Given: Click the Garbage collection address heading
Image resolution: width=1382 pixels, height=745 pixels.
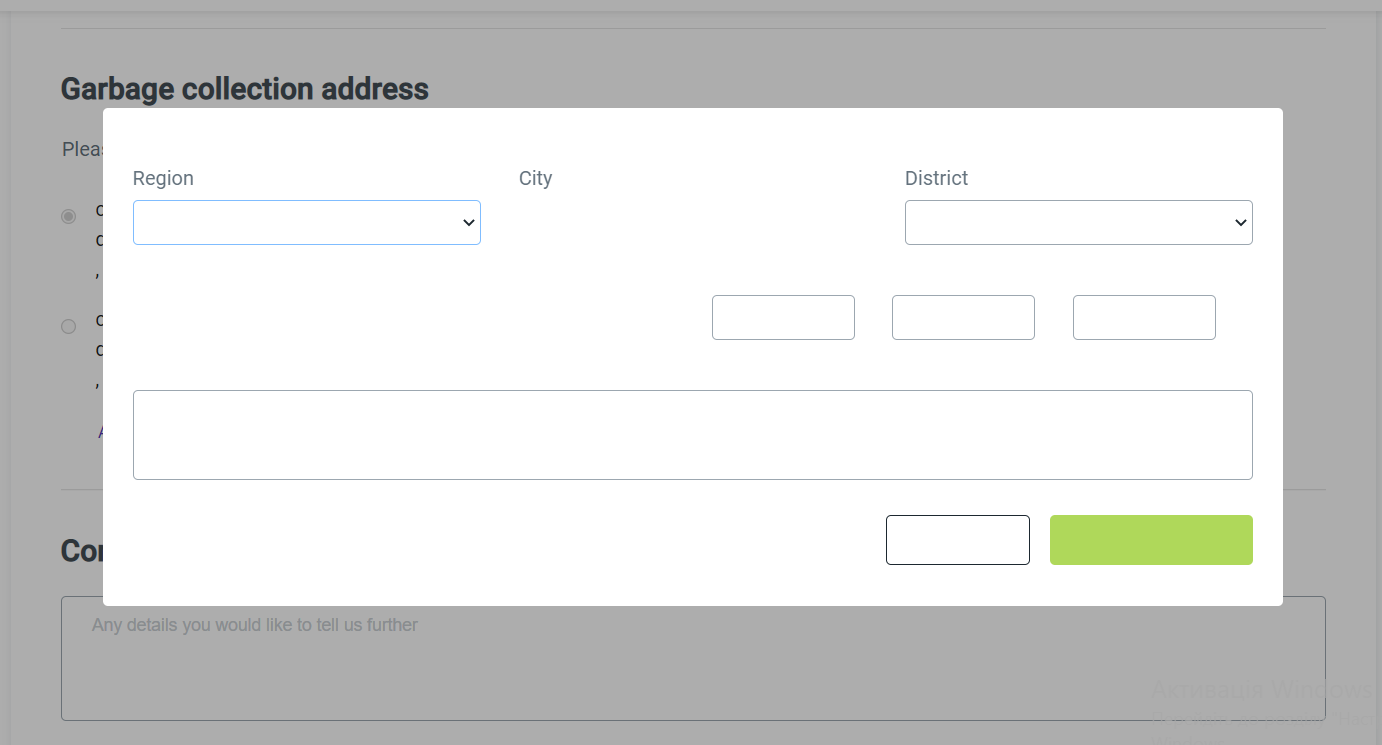Looking at the screenshot, I should click(244, 88).
